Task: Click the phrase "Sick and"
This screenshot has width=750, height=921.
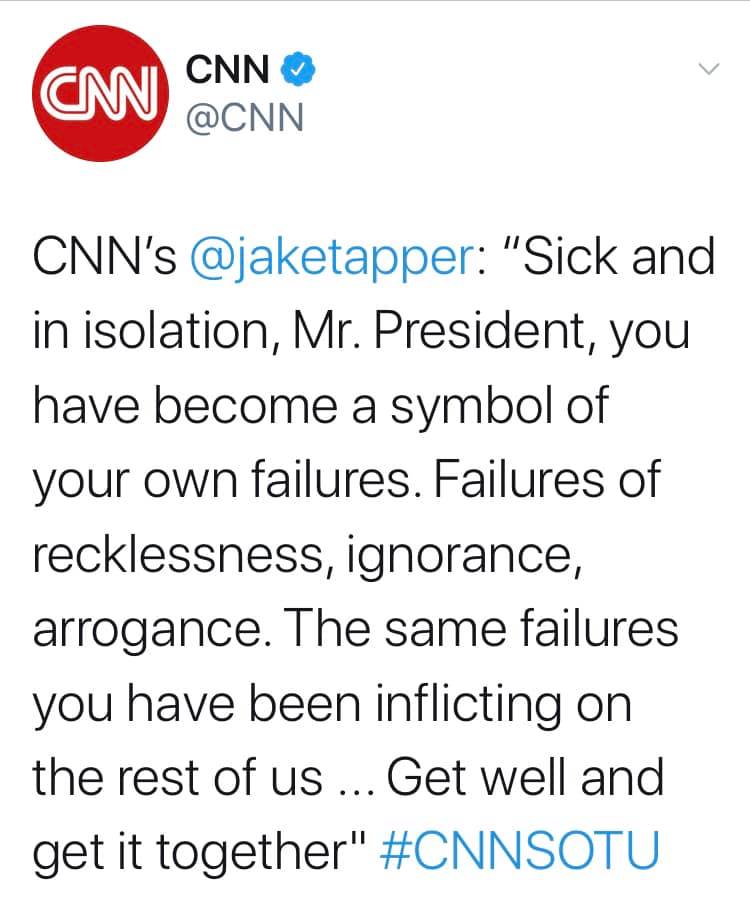Action: [618, 257]
